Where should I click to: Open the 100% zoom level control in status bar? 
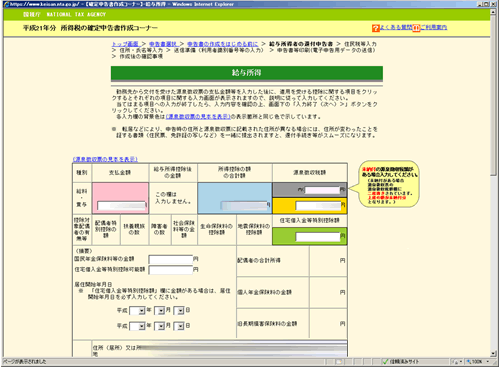[x=478, y=362]
